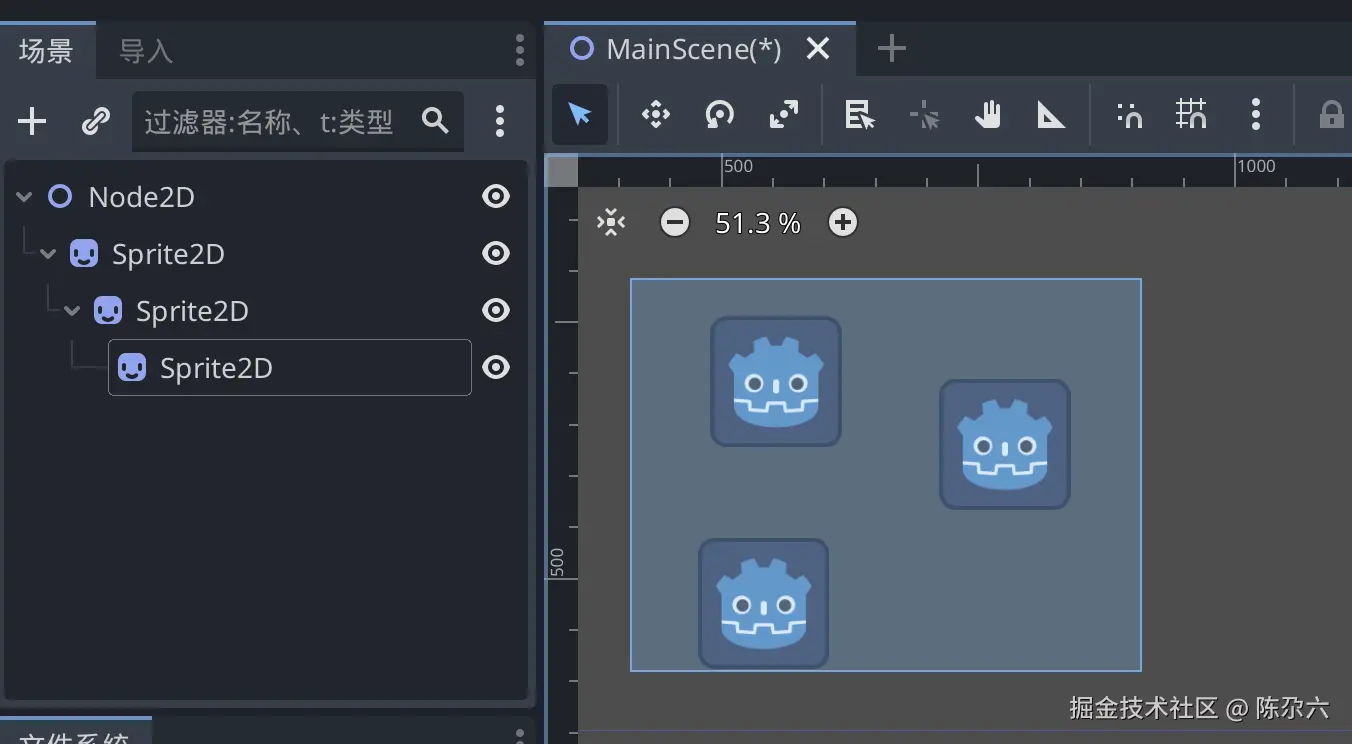
Task: Collapse the Node2D tree root
Action: coord(24,197)
